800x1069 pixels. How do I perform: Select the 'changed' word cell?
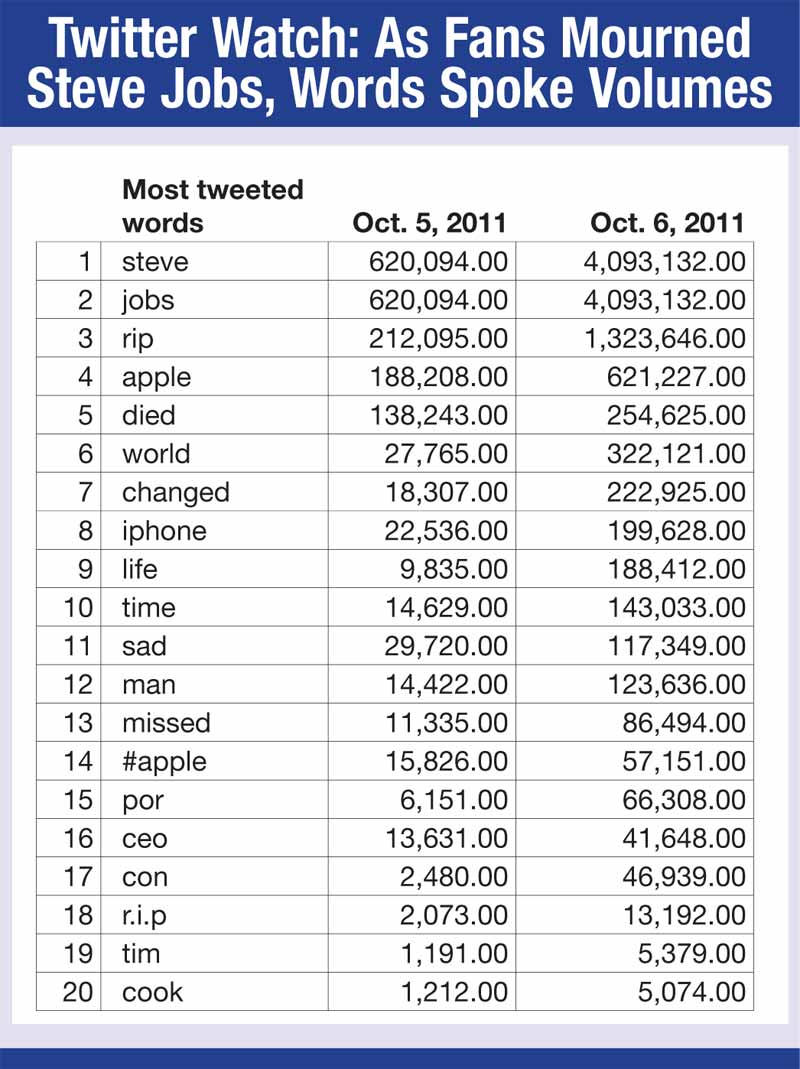pos(175,493)
